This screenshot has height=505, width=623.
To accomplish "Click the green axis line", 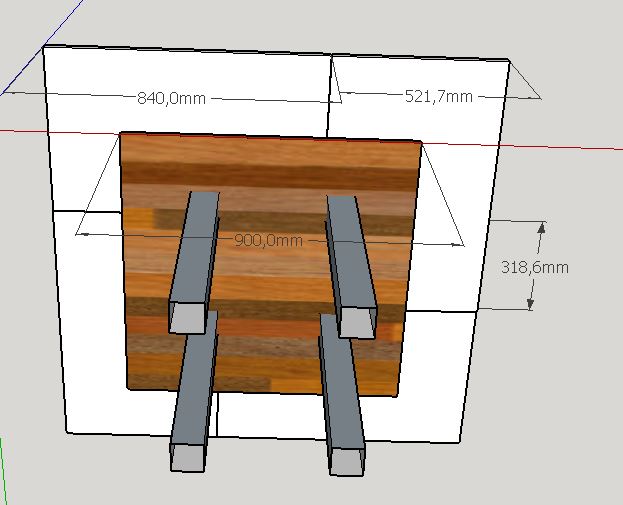I will click(x=3, y=478).
